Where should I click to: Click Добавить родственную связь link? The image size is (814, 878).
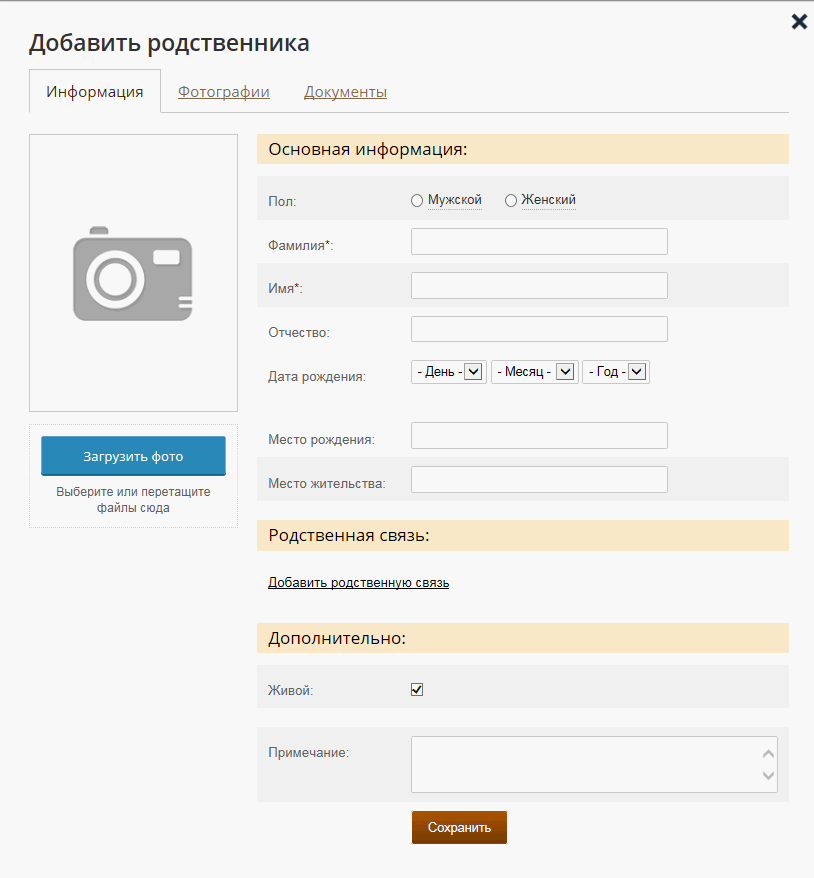click(358, 583)
